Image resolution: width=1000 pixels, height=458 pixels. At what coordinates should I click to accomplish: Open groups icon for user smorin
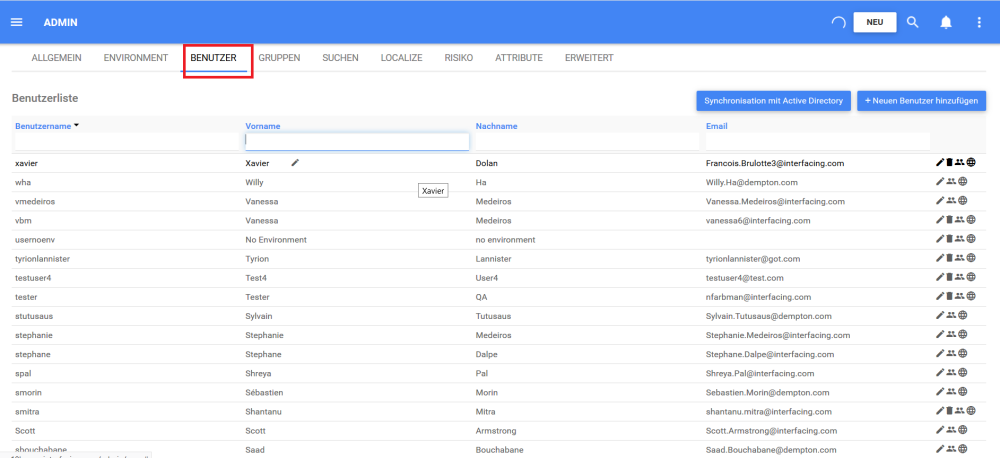pos(952,392)
